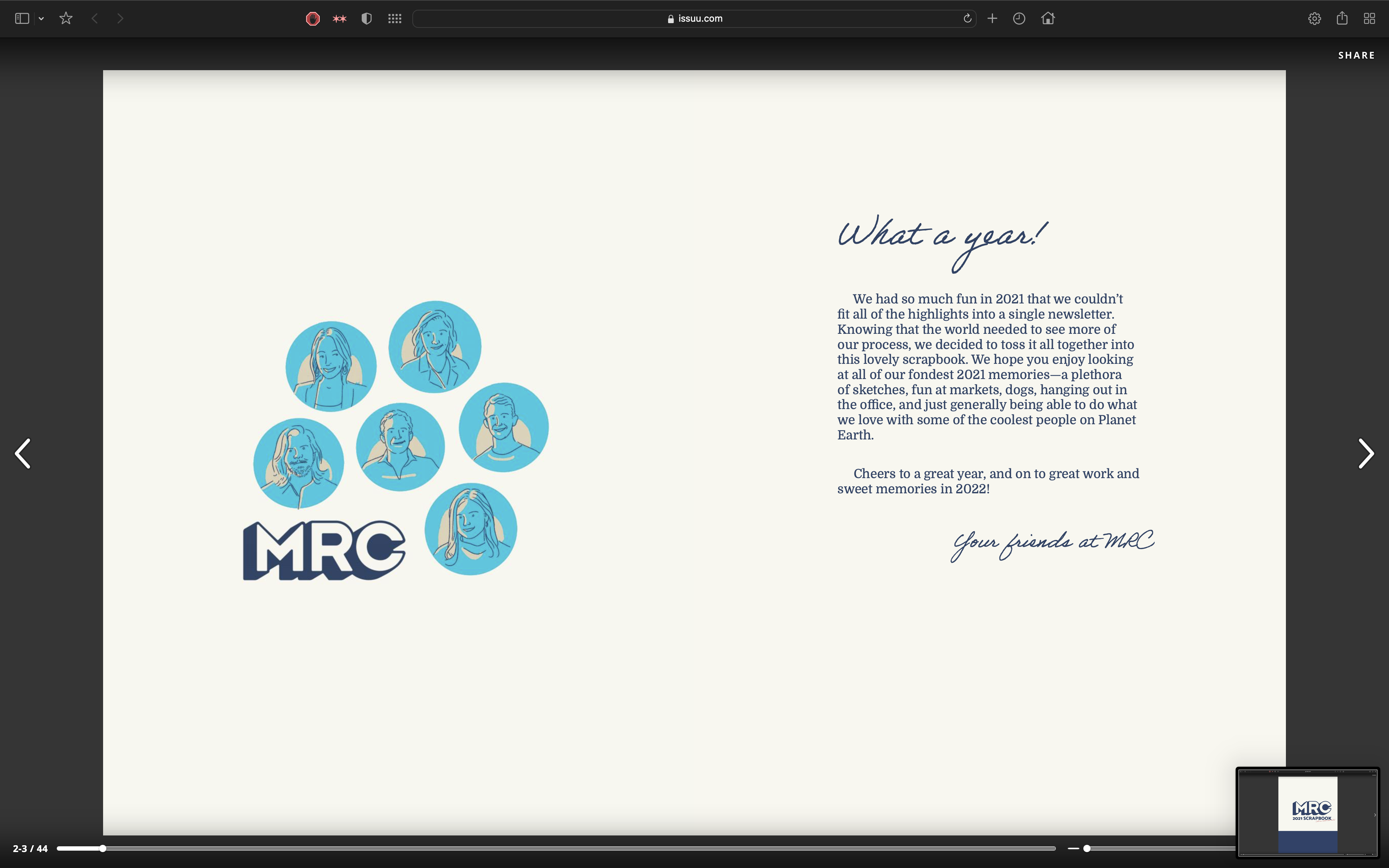Image resolution: width=1389 pixels, height=868 pixels.
Task: Click the Safari share icon
Action: [x=1342, y=18]
